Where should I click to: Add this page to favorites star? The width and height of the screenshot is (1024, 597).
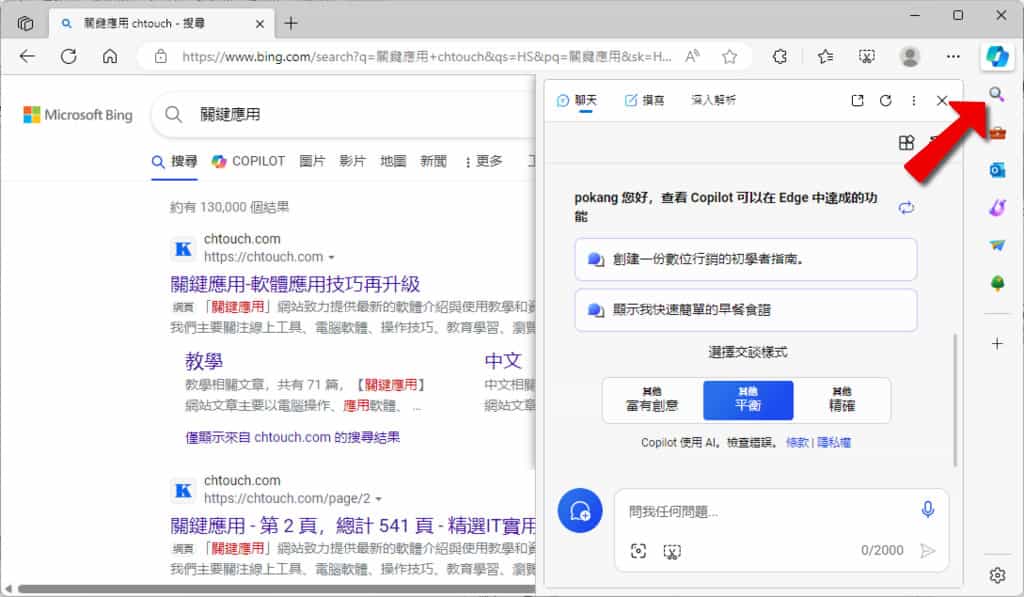pos(729,57)
